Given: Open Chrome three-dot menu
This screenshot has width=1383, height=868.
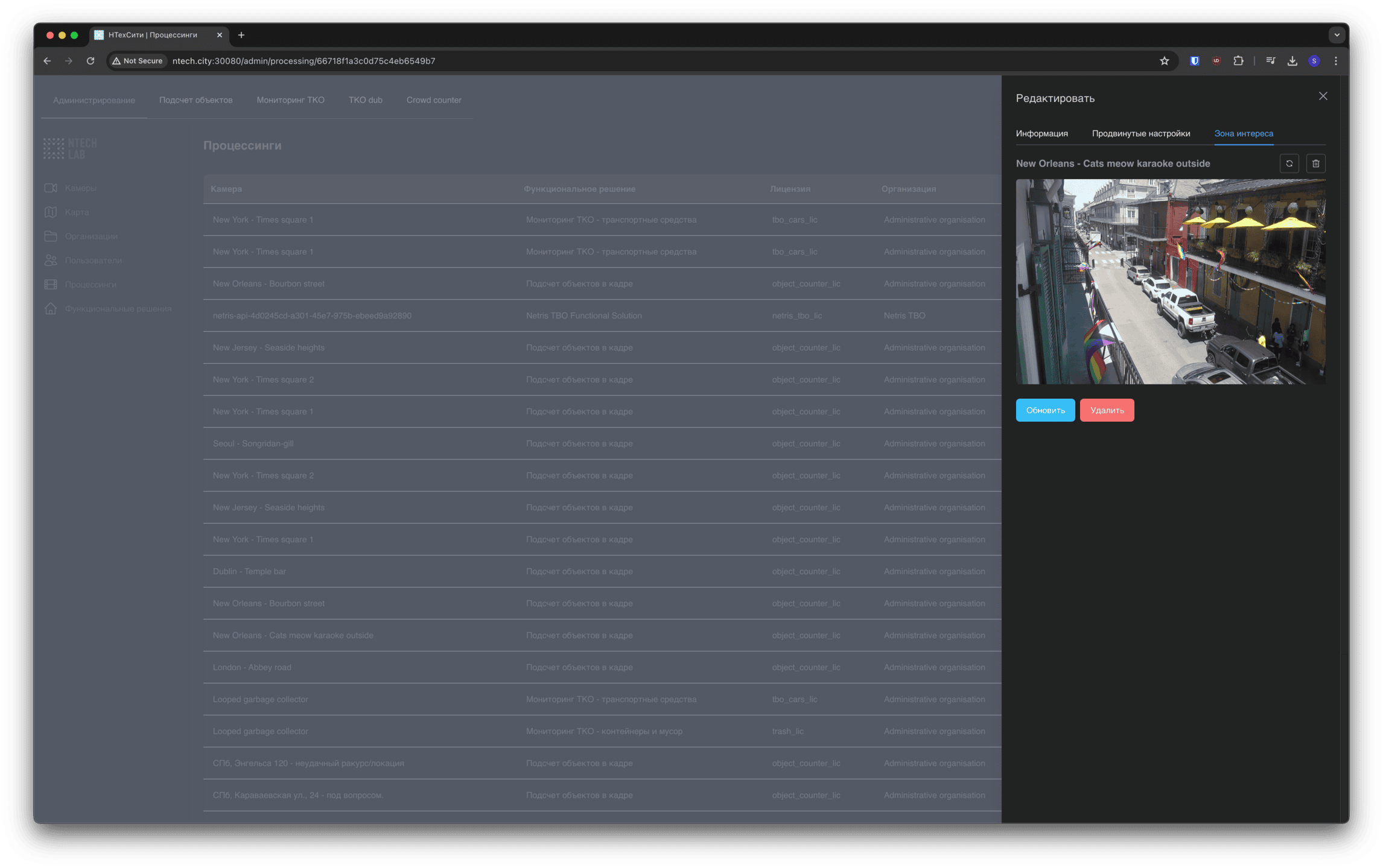Looking at the screenshot, I should [x=1335, y=61].
